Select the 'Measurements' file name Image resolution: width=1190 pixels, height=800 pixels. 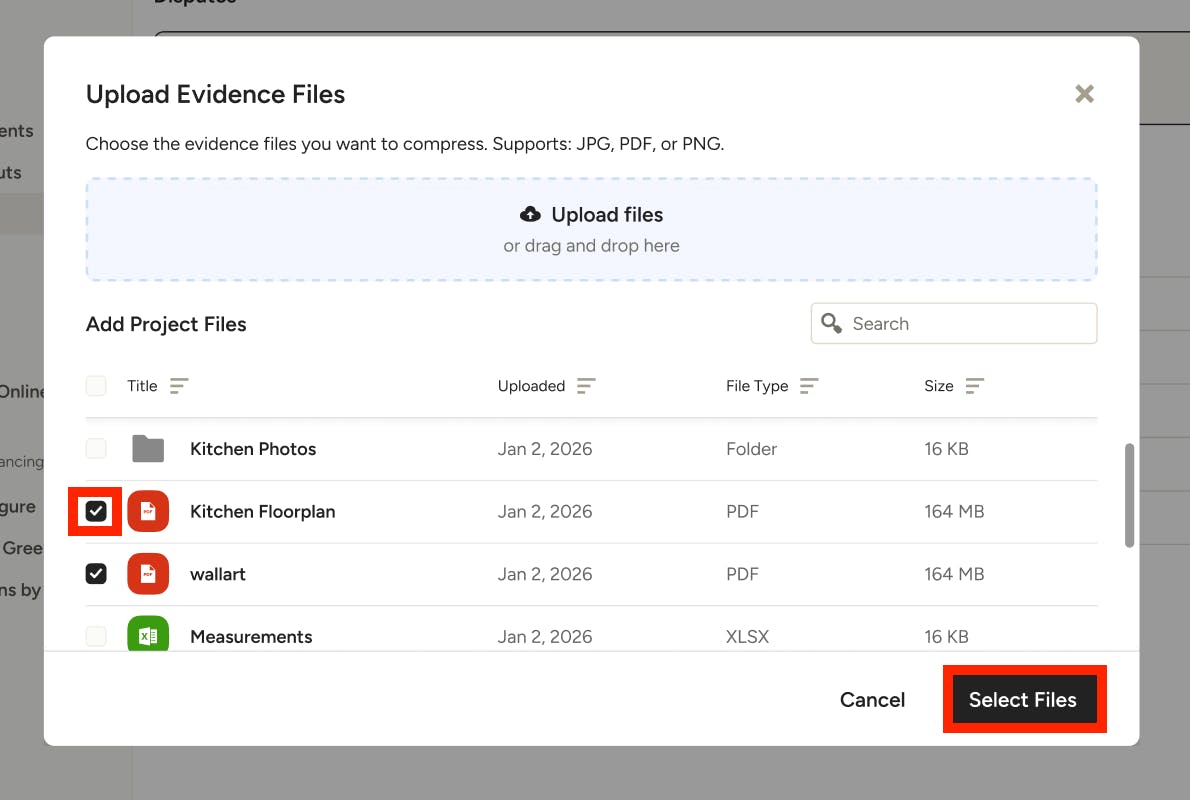pyautogui.click(x=251, y=637)
